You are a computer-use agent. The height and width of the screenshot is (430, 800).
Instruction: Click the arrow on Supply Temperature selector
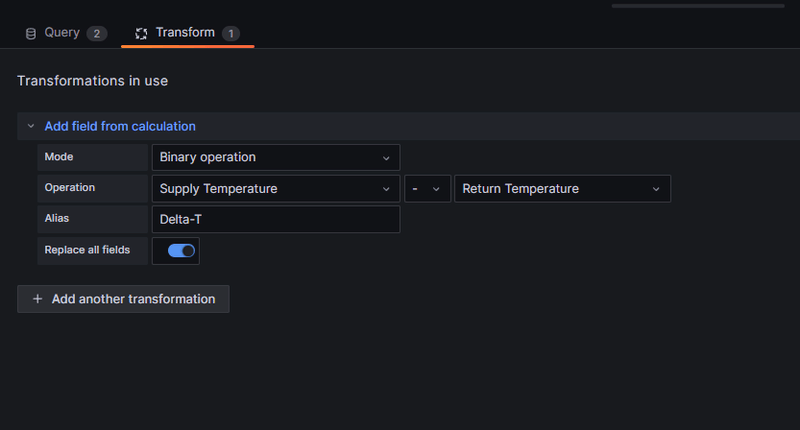coord(386,189)
